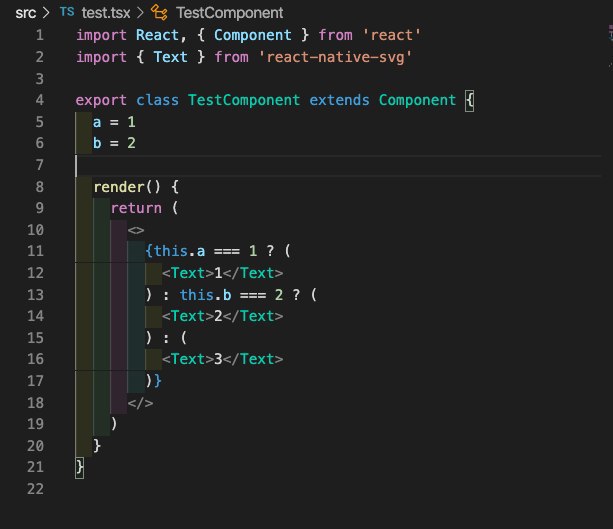613x529 pixels.
Task: Click the minimap at the editor's right edge
Action: (610, 47)
